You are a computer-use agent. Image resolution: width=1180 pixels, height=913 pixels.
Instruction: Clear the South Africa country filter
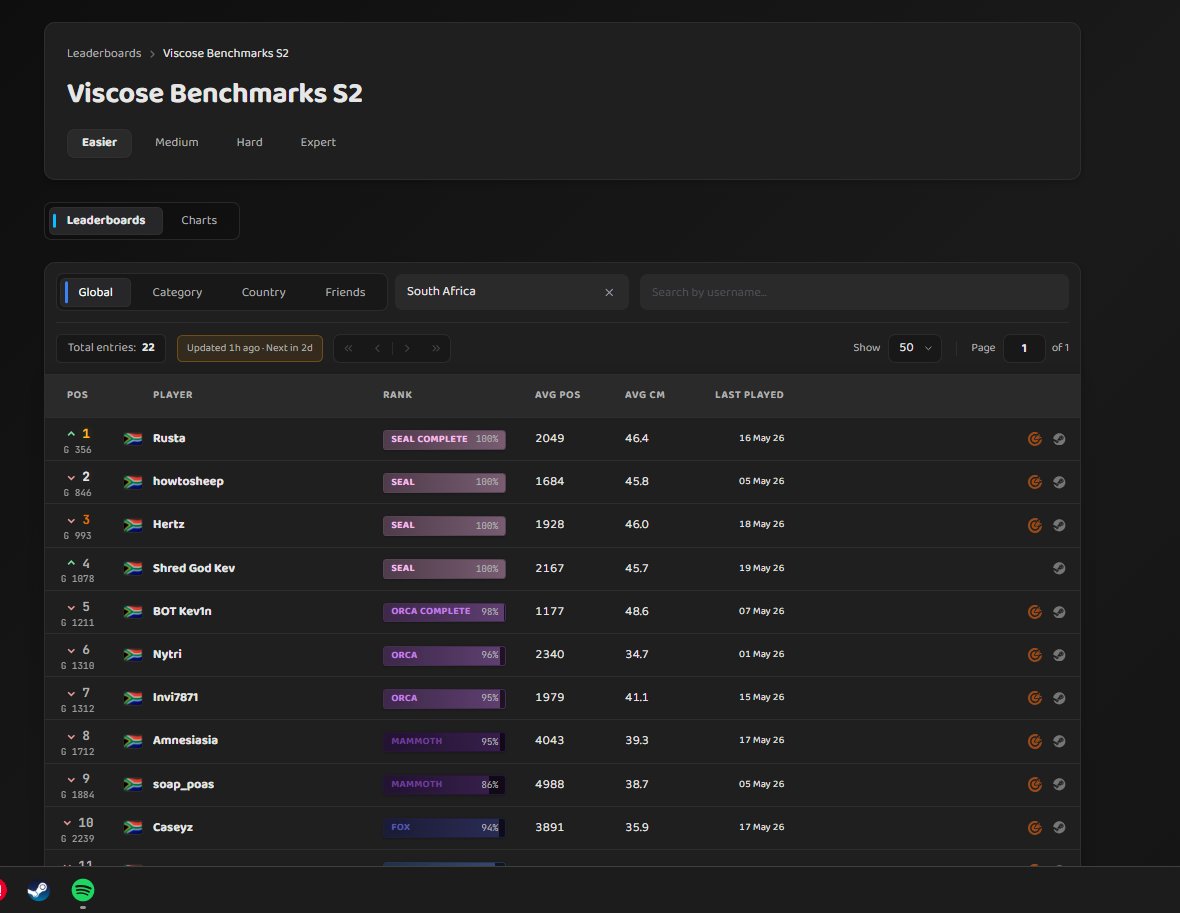609,293
